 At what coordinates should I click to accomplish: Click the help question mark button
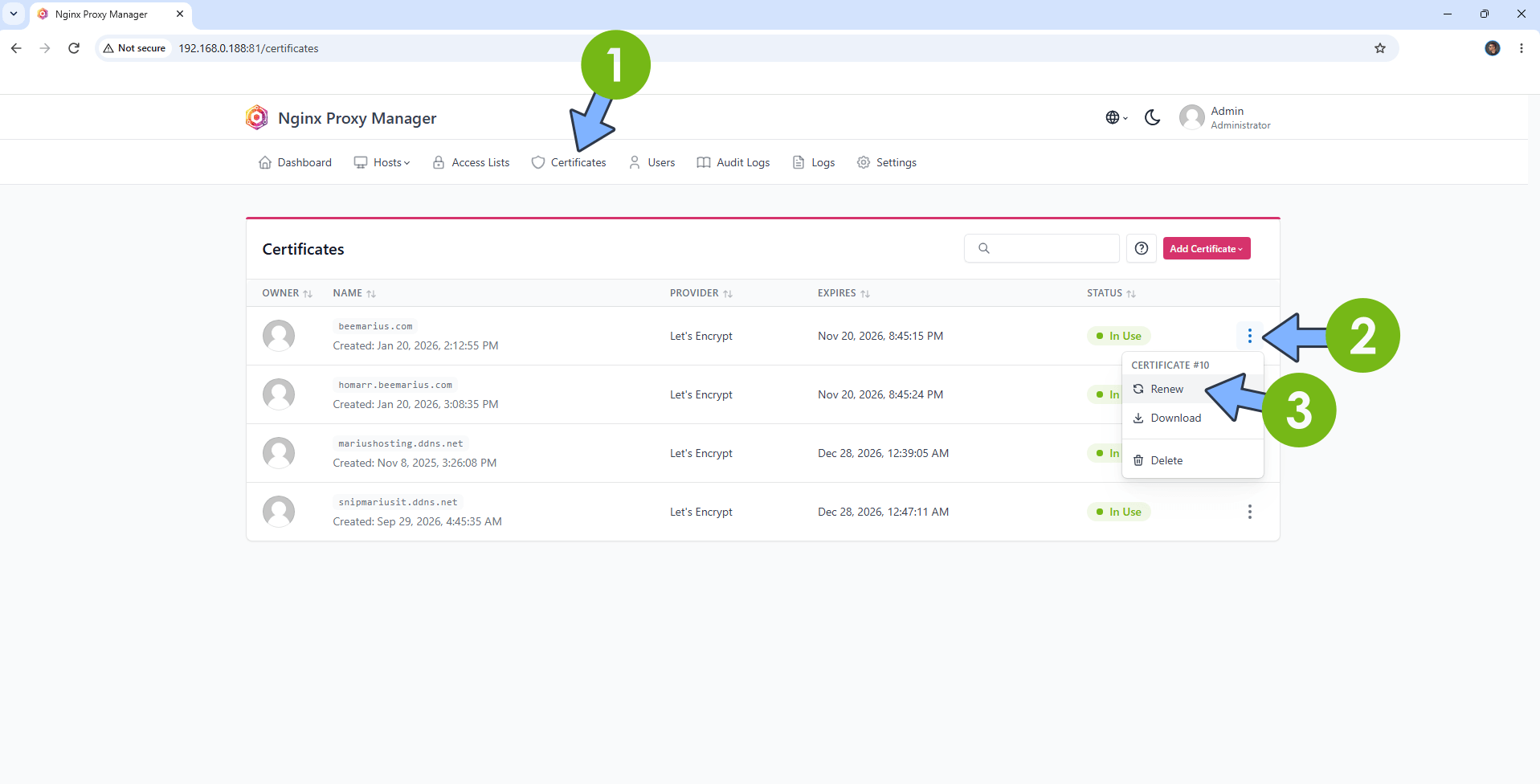(1141, 248)
